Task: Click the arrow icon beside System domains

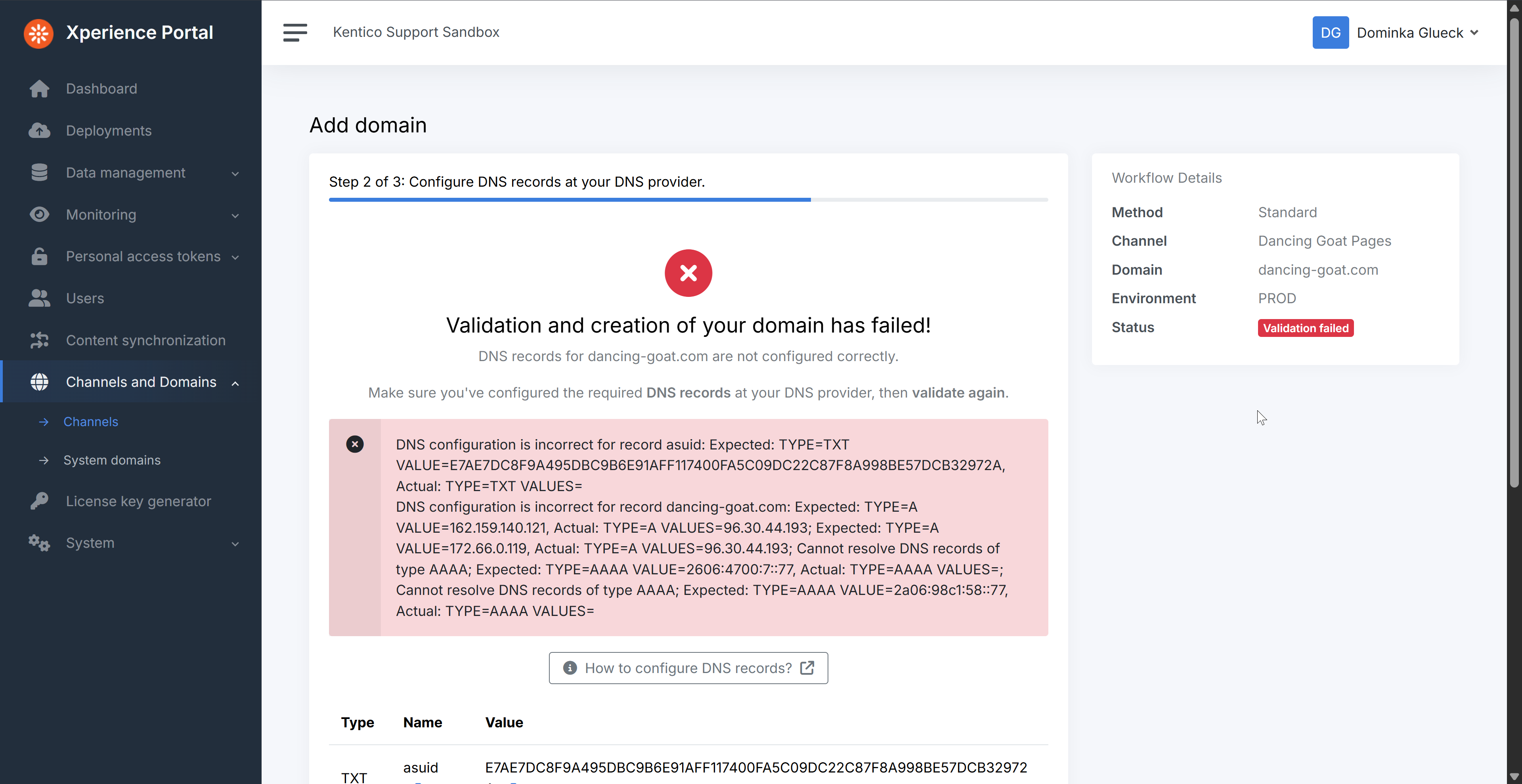Action: [44, 460]
